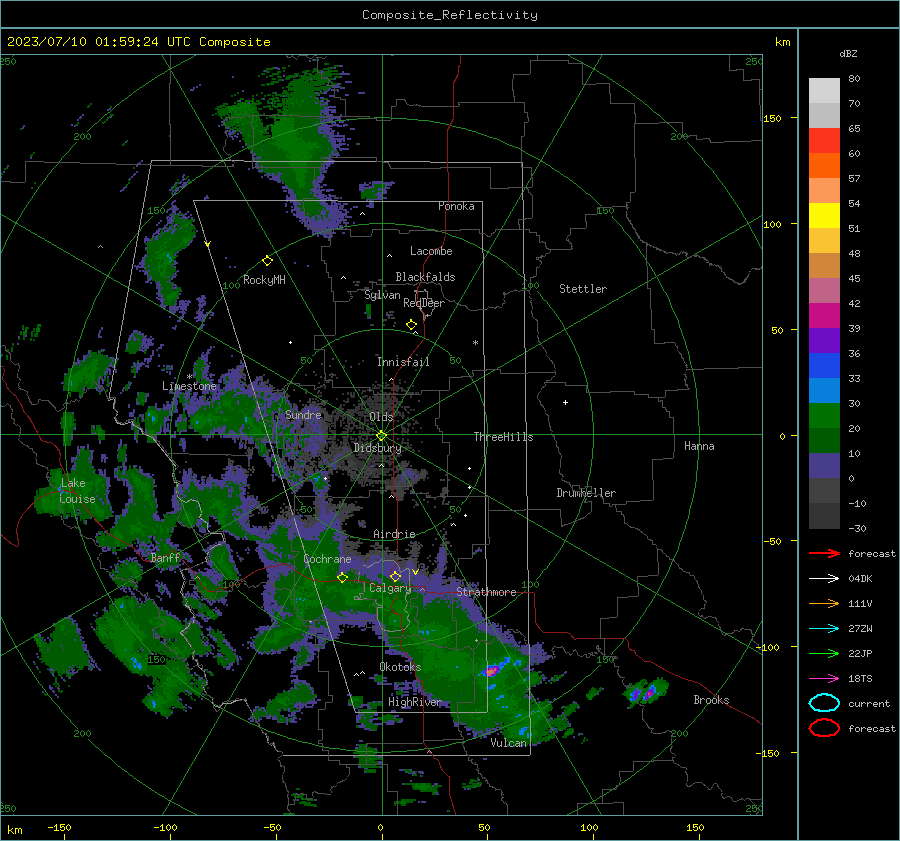Click the Strathmore city label
Image resolution: width=900 pixels, height=841 pixels.
pos(486,592)
